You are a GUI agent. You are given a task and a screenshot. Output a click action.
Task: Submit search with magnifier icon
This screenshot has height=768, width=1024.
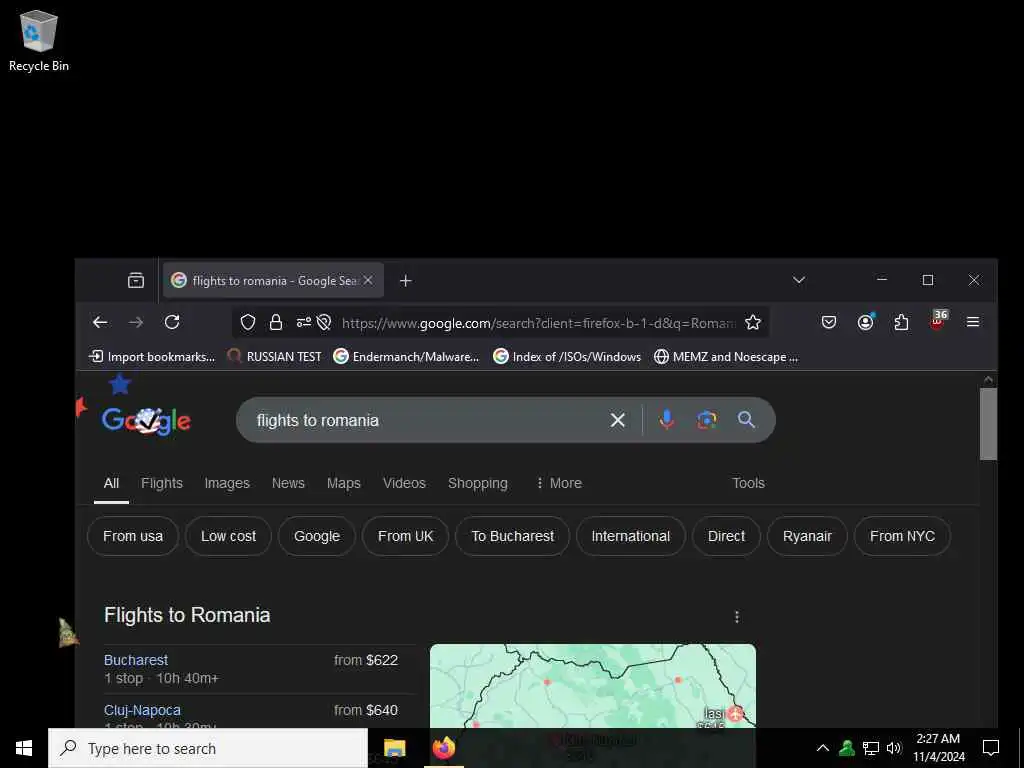click(746, 419)
